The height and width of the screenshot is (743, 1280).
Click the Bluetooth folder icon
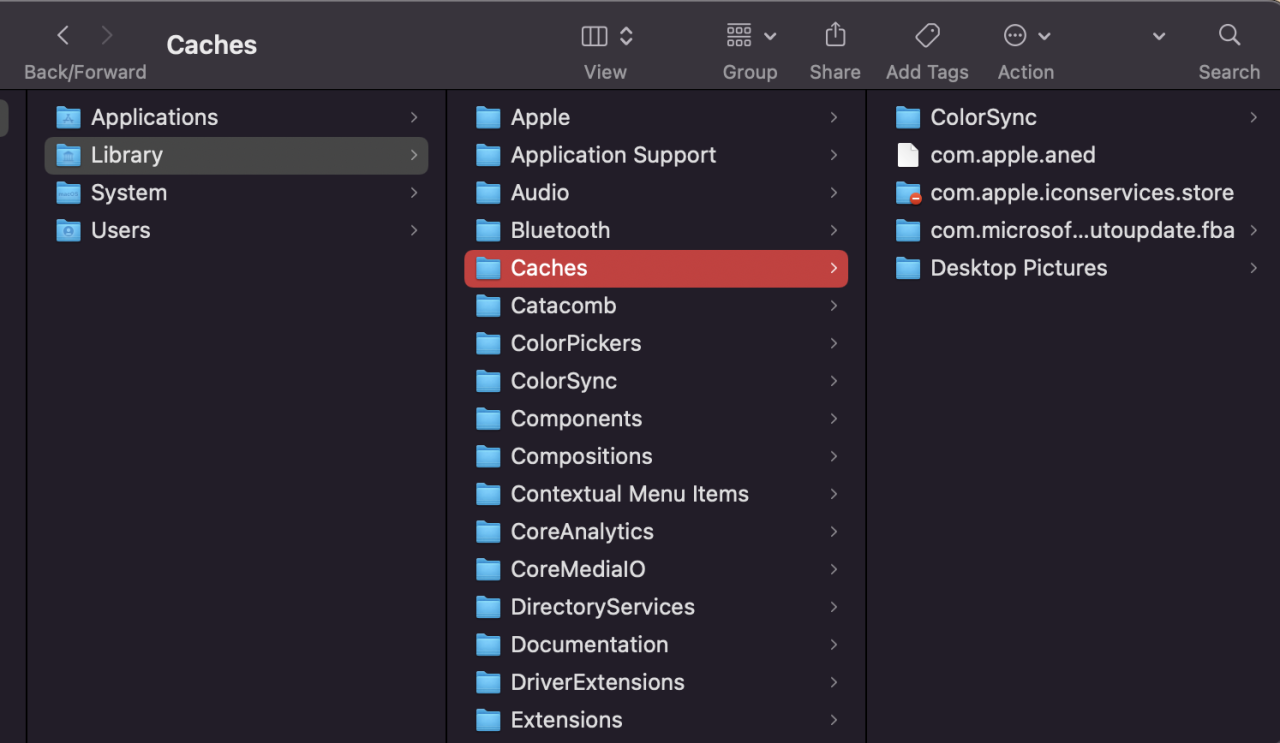[488, 230]
